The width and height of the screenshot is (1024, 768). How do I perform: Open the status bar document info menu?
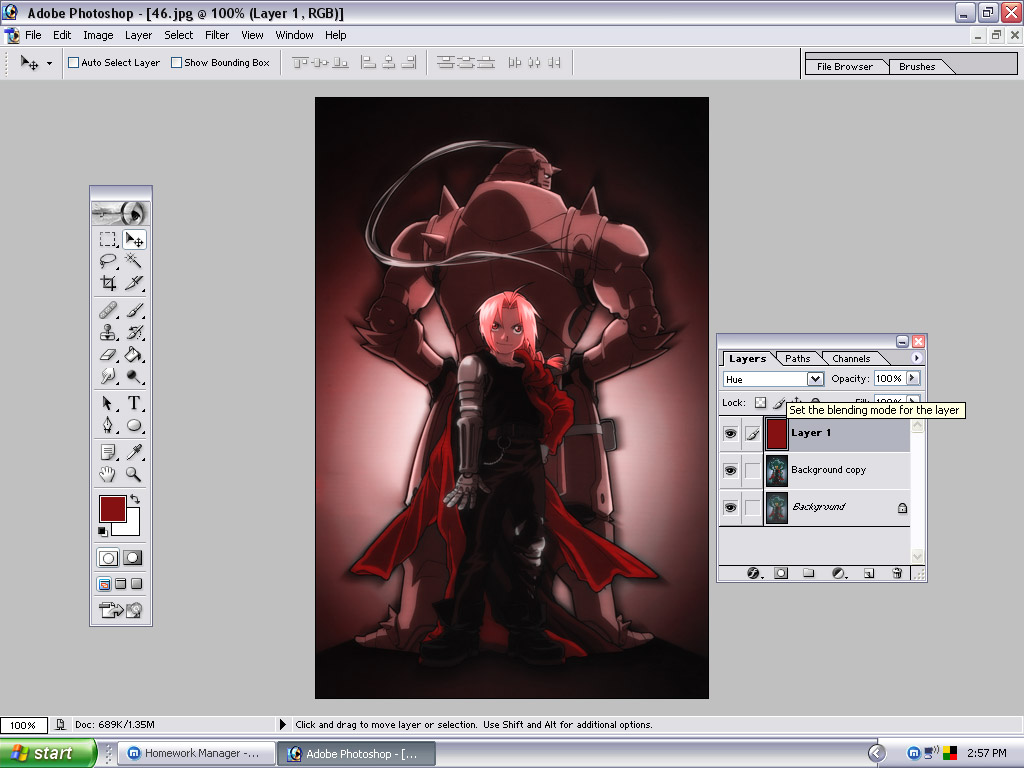[282, 724]
